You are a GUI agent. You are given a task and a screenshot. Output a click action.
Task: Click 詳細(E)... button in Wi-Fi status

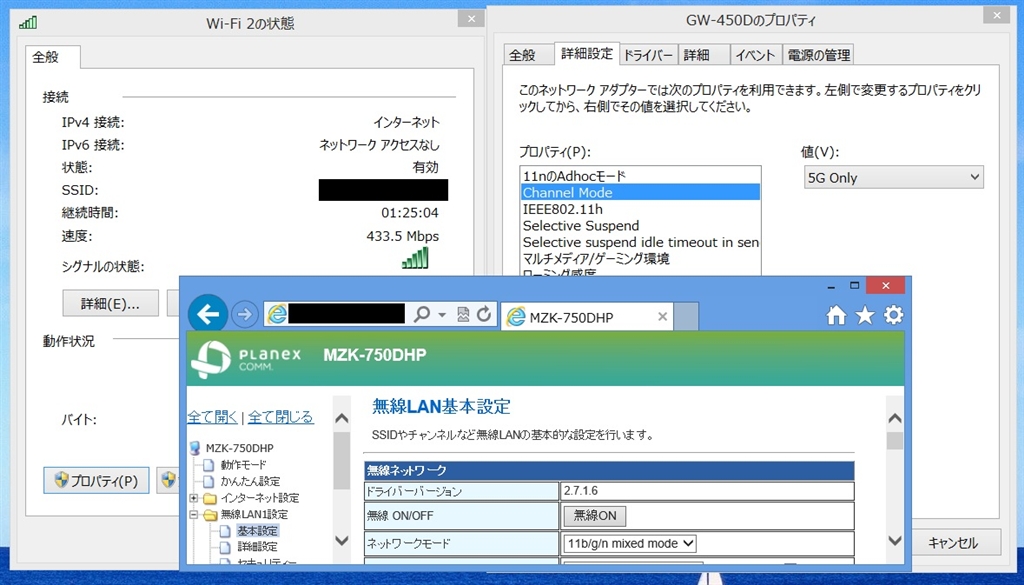(110, 304)
